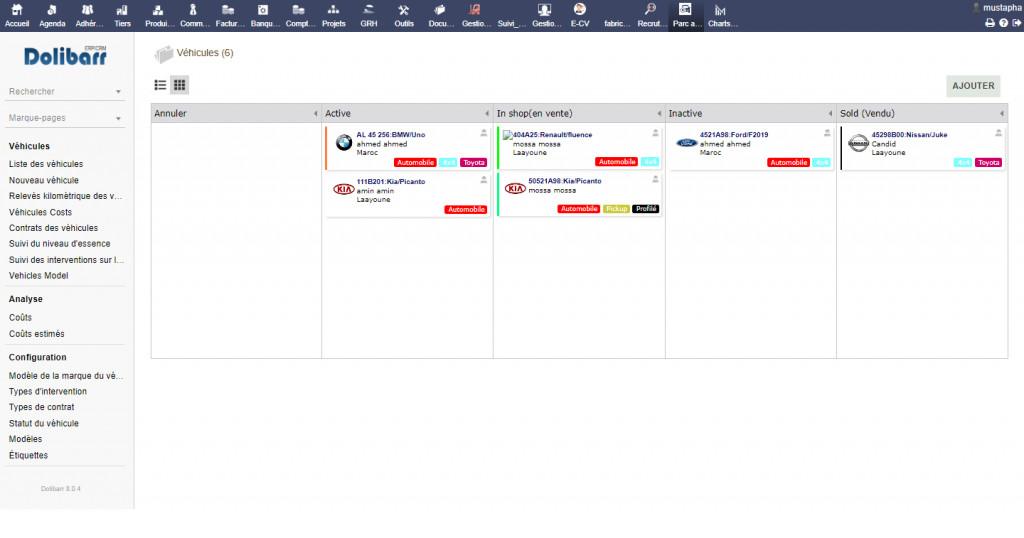Open the 404A25:Renault/fluence vehicle
Viewport: 1024px width, 538px height.
[x=552, y=134]
